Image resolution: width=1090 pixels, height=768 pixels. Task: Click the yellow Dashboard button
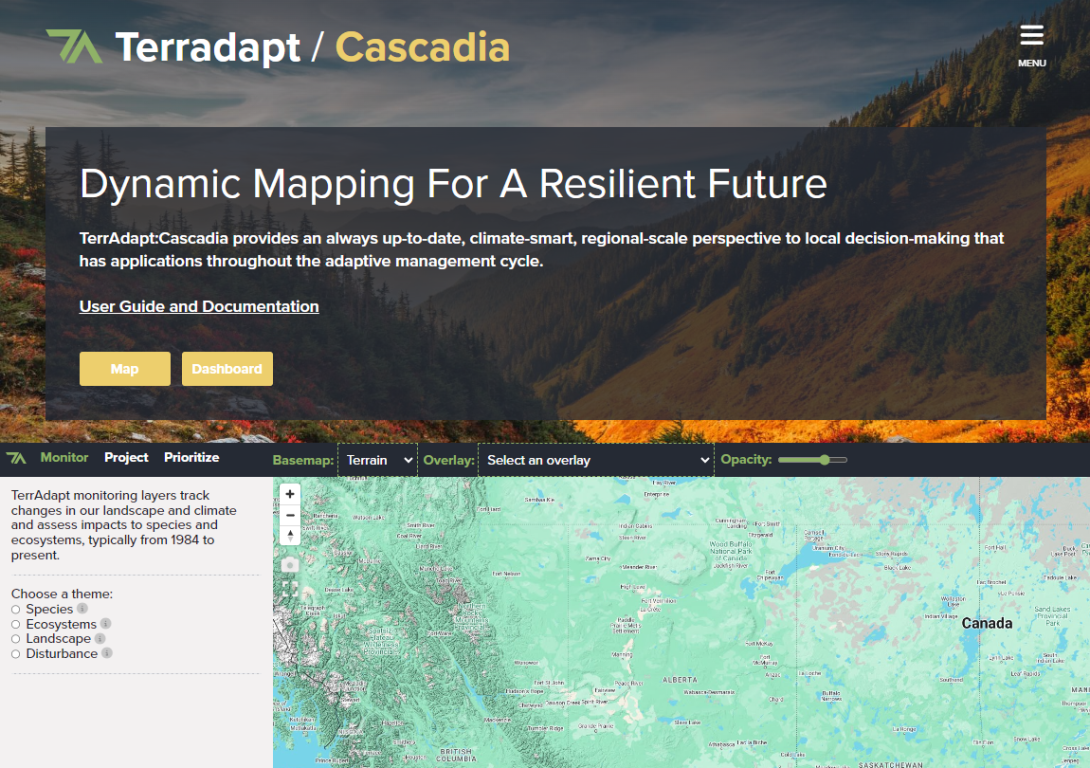(x=227, y=368)
